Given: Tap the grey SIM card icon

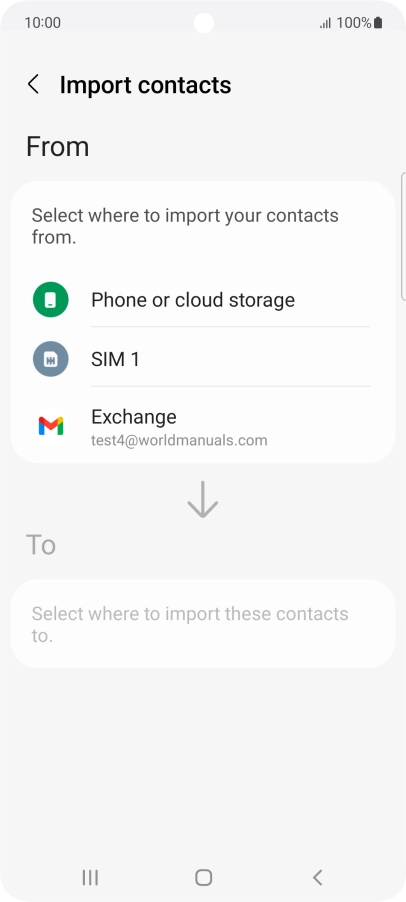Looking at the screenshot, I should click(51, 359).
